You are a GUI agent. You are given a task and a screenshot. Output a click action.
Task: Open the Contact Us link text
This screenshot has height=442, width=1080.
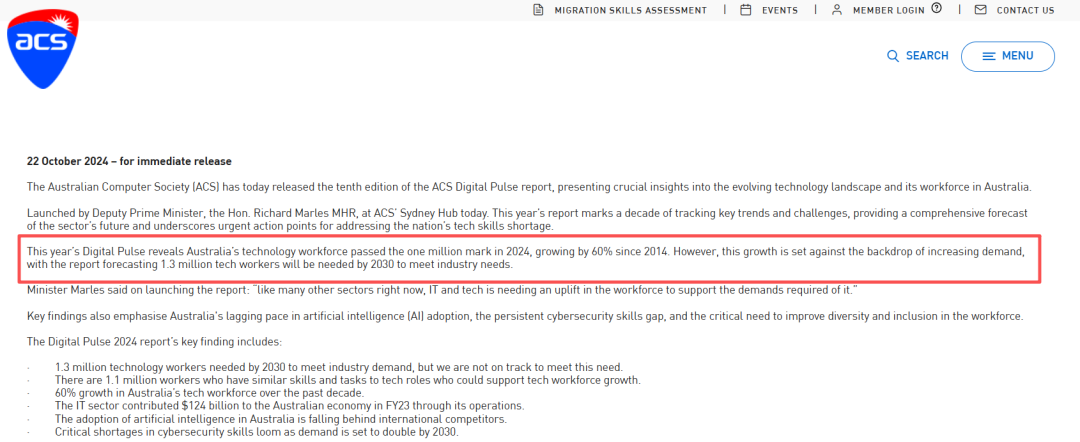(1025, 10)
